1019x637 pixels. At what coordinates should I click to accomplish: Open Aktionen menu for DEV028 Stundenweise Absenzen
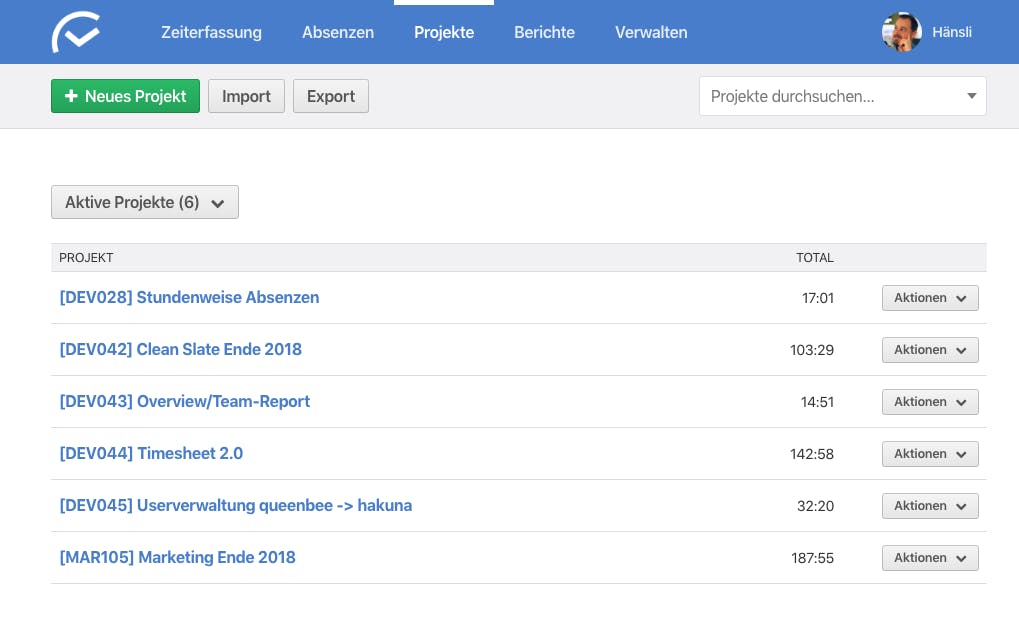coord(930,298)
